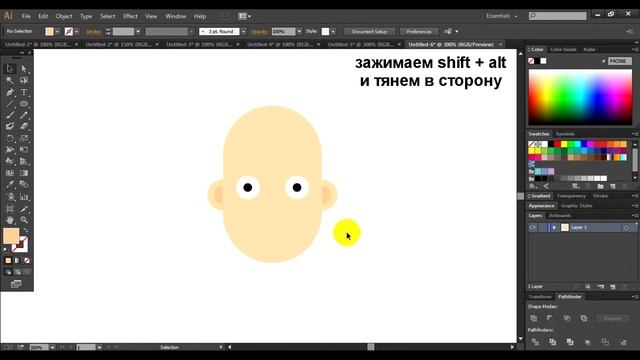
Task: Click the Divide pathfinder icon
Action: [x=535, y=342]
